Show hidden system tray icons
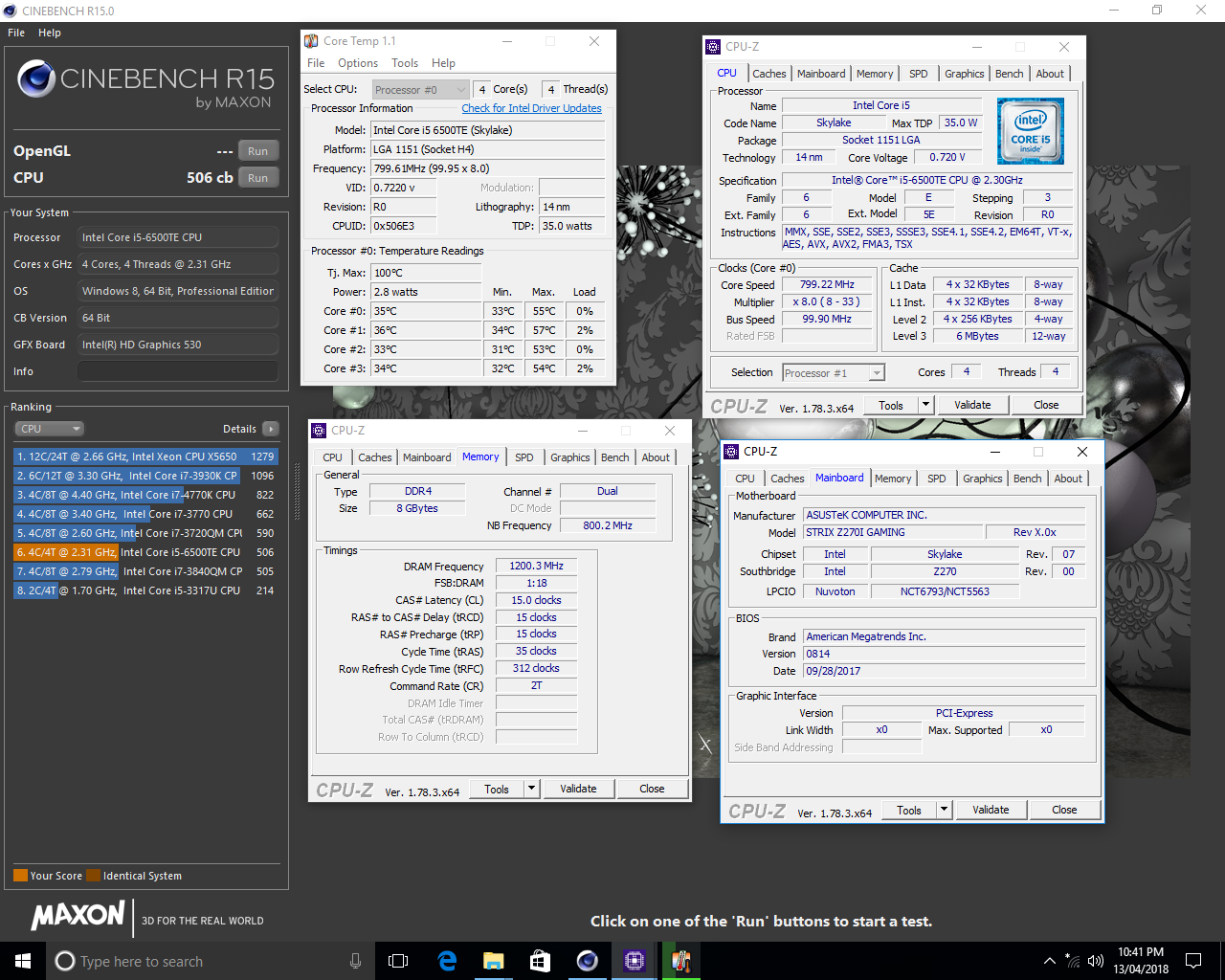 click(1049, 961)
